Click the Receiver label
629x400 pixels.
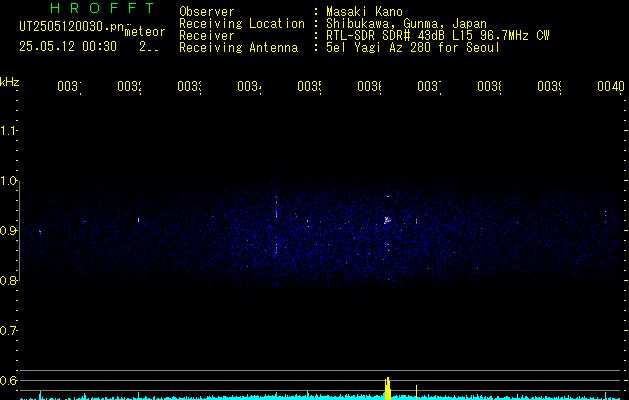[207, 36]
